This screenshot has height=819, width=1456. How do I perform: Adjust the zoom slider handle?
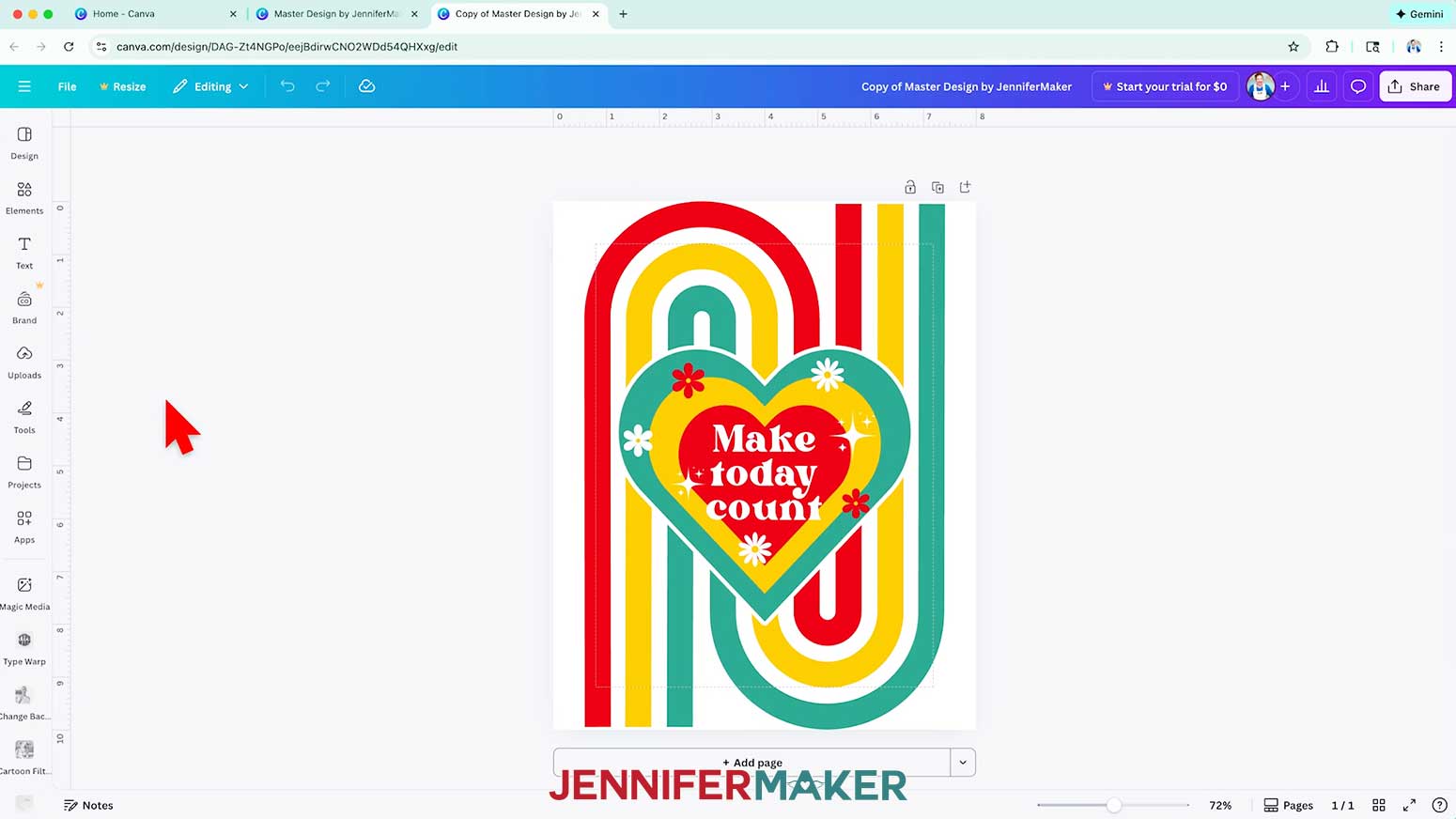[1113, 805]
